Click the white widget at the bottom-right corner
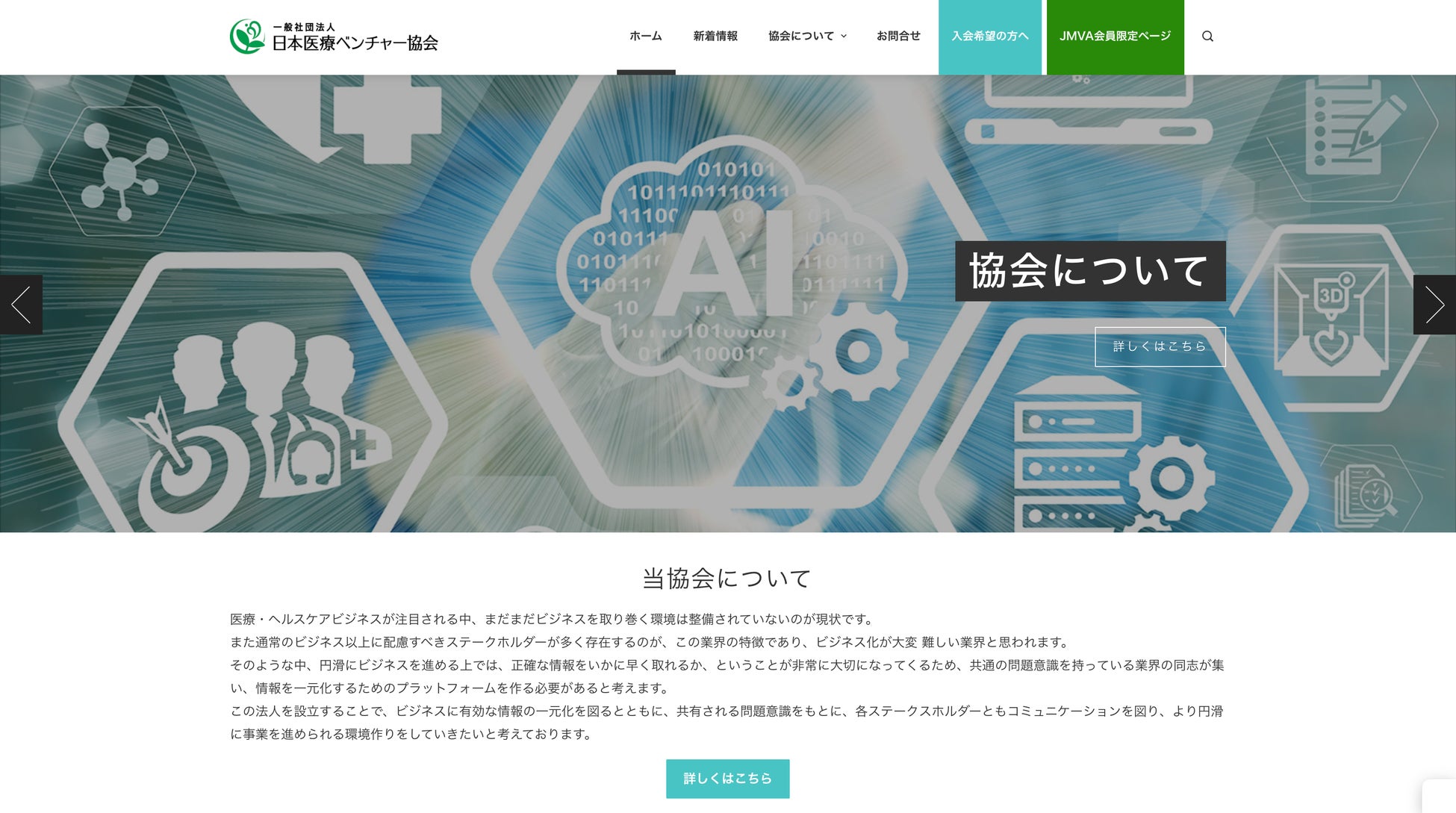Viewport: 1456px width, 813px height. tap(1440, 797)
